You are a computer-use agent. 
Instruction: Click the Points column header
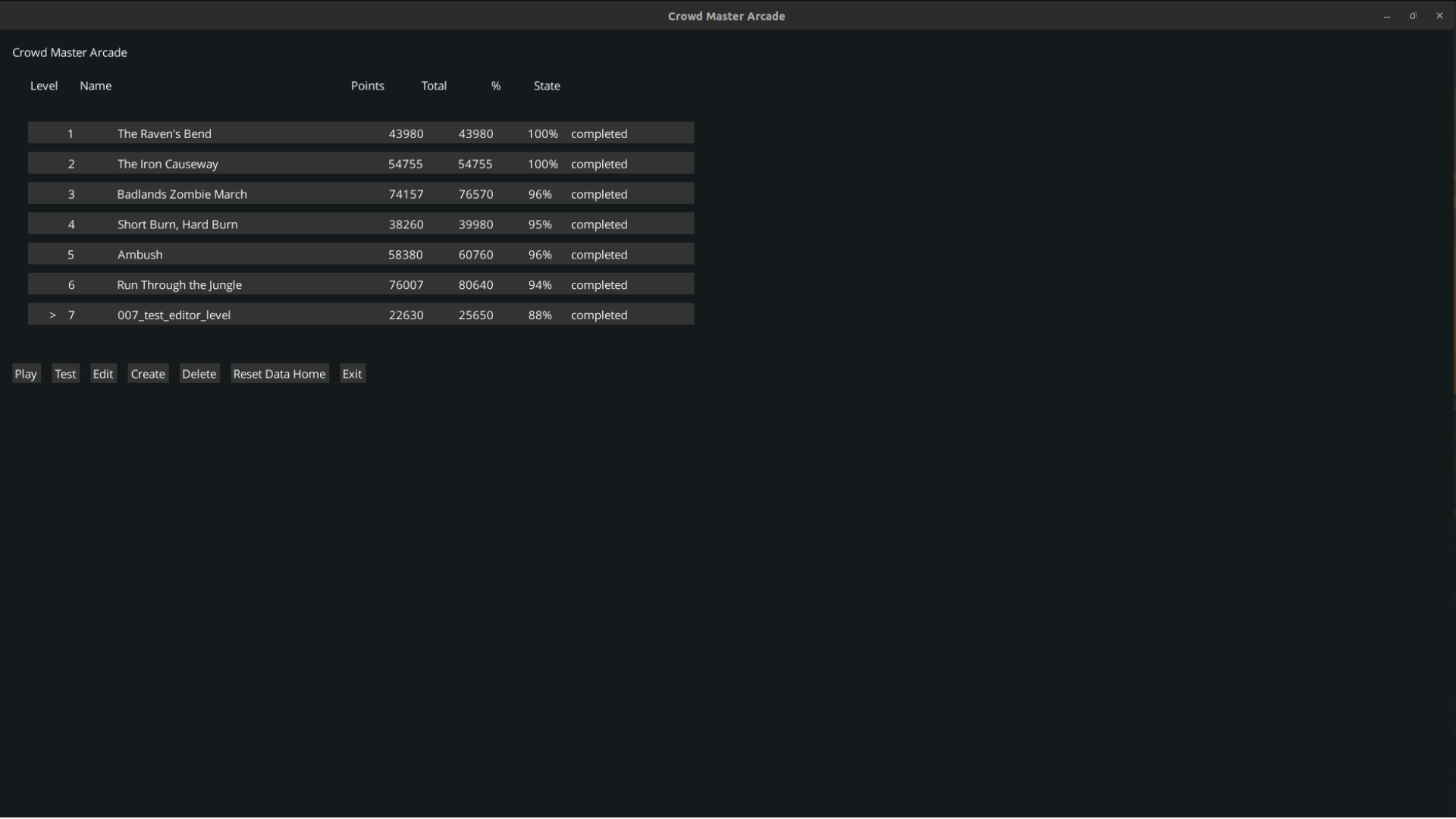click(368, 86)
